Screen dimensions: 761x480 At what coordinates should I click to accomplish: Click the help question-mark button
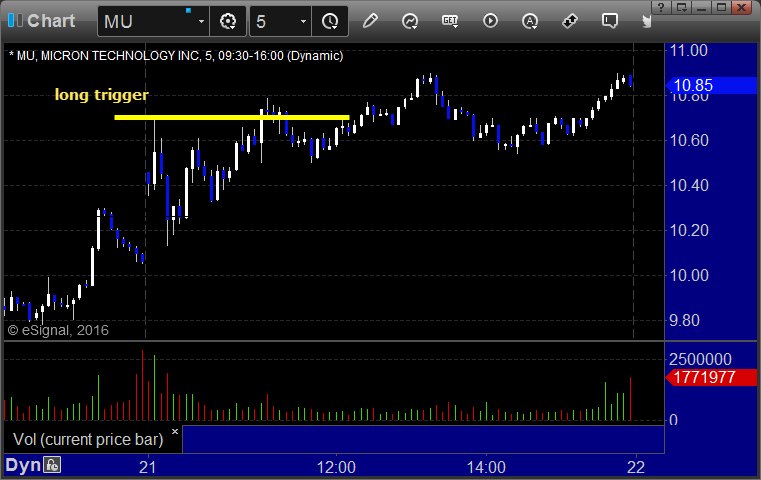pos(661,7)
